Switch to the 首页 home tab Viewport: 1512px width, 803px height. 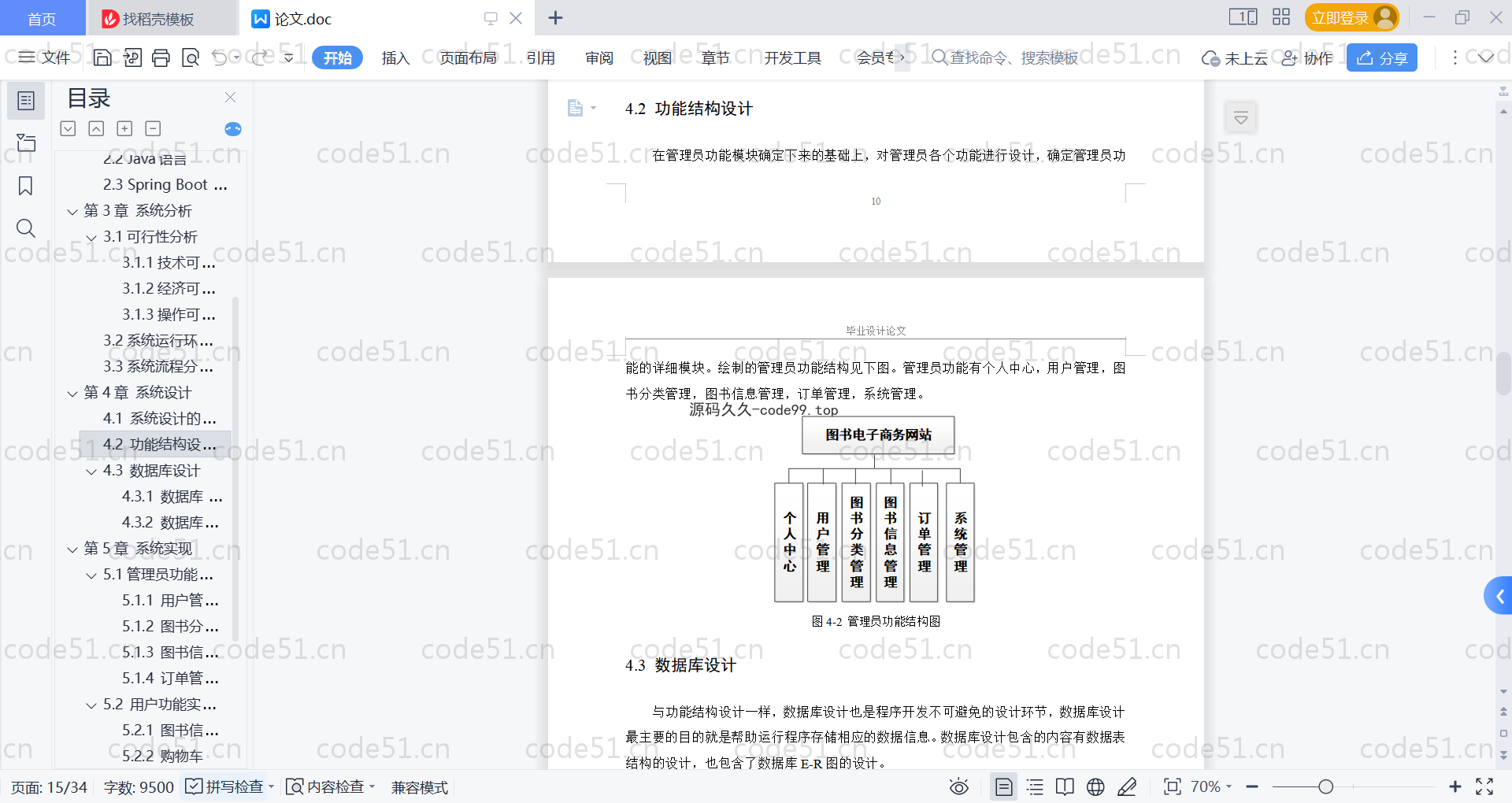click(42, 18)
